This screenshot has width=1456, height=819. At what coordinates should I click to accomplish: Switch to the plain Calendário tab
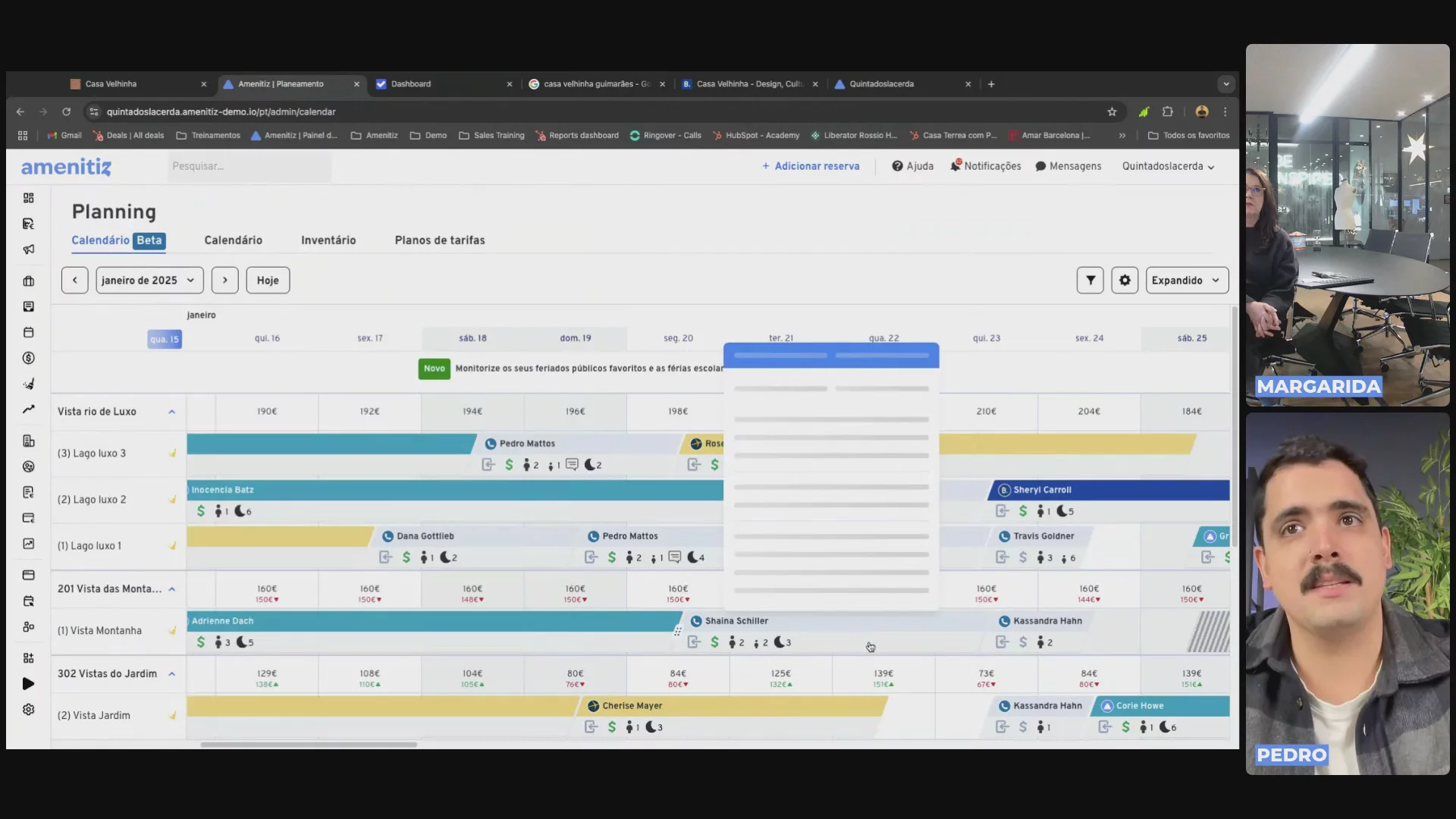(x=234, y=240)
